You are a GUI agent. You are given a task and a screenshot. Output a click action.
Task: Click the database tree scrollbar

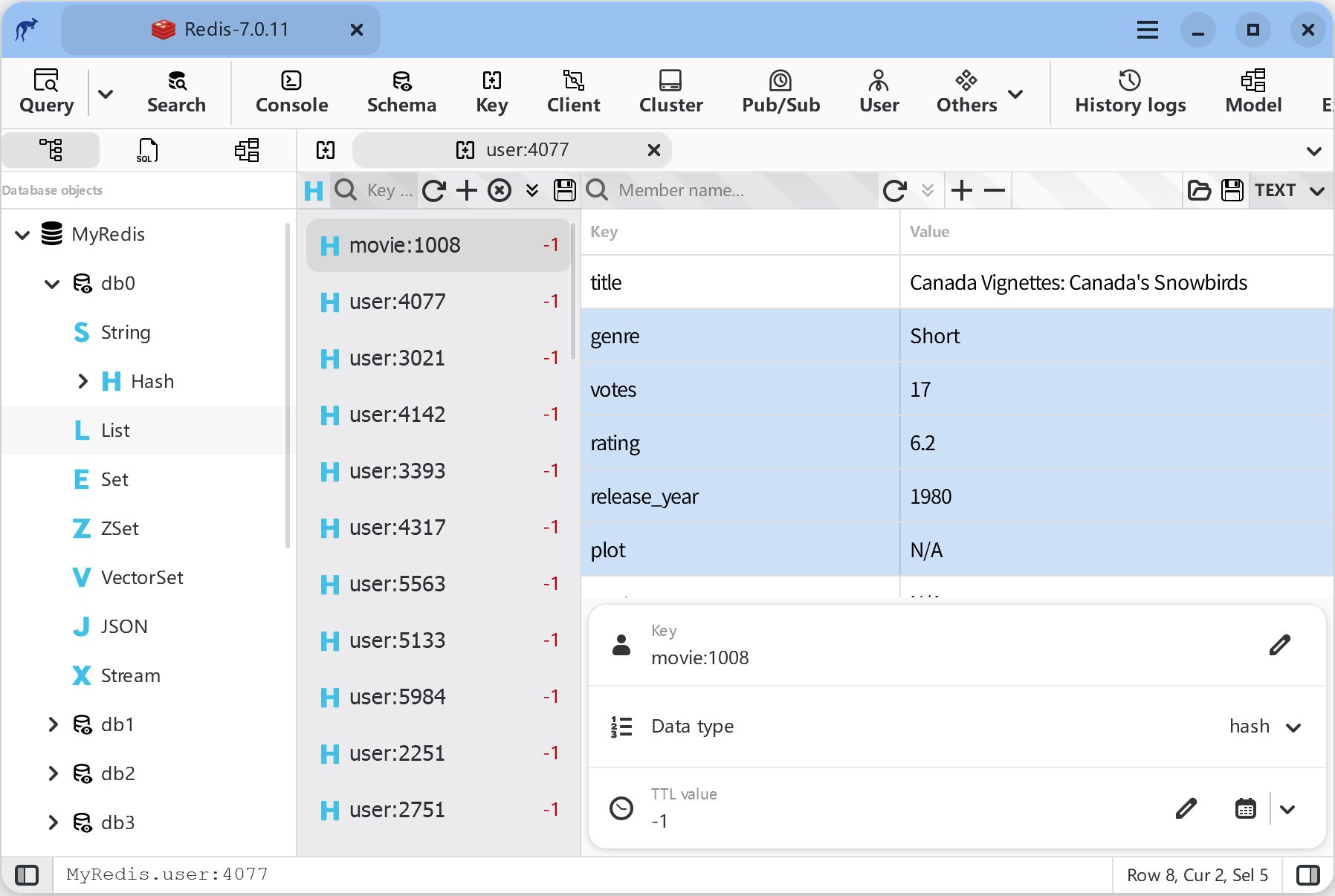tap(288, 385)
